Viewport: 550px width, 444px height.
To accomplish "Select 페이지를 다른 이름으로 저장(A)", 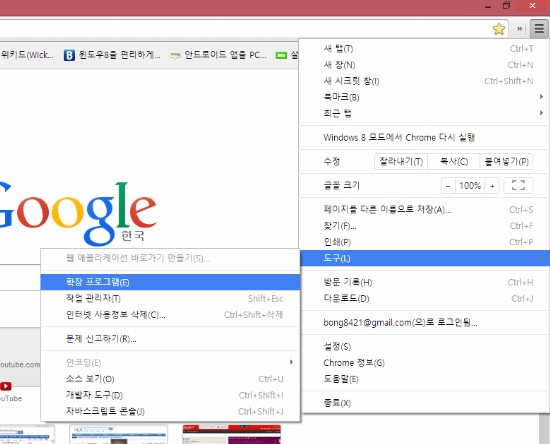I will [x=424, y=209].
